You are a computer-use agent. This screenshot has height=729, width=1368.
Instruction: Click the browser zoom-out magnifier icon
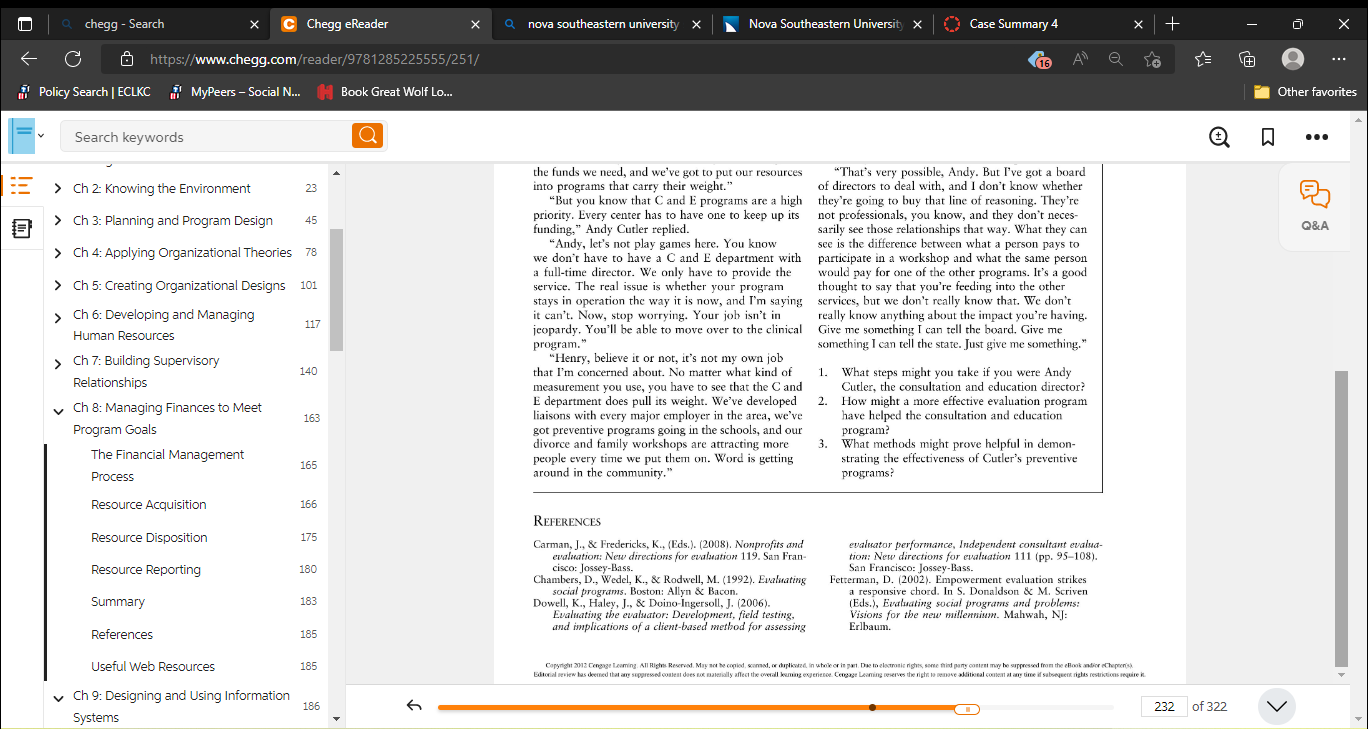[x=1116, y=59]
